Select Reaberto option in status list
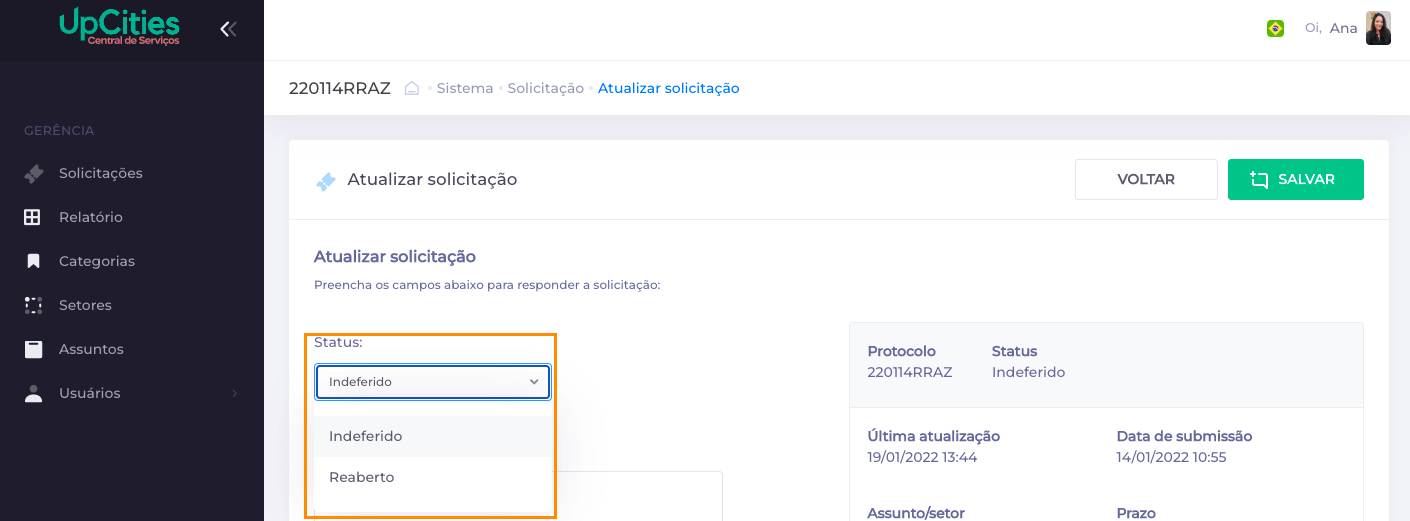Image resolution: width=1410 pixels, height=521 pixels. (x=432, y=477)
